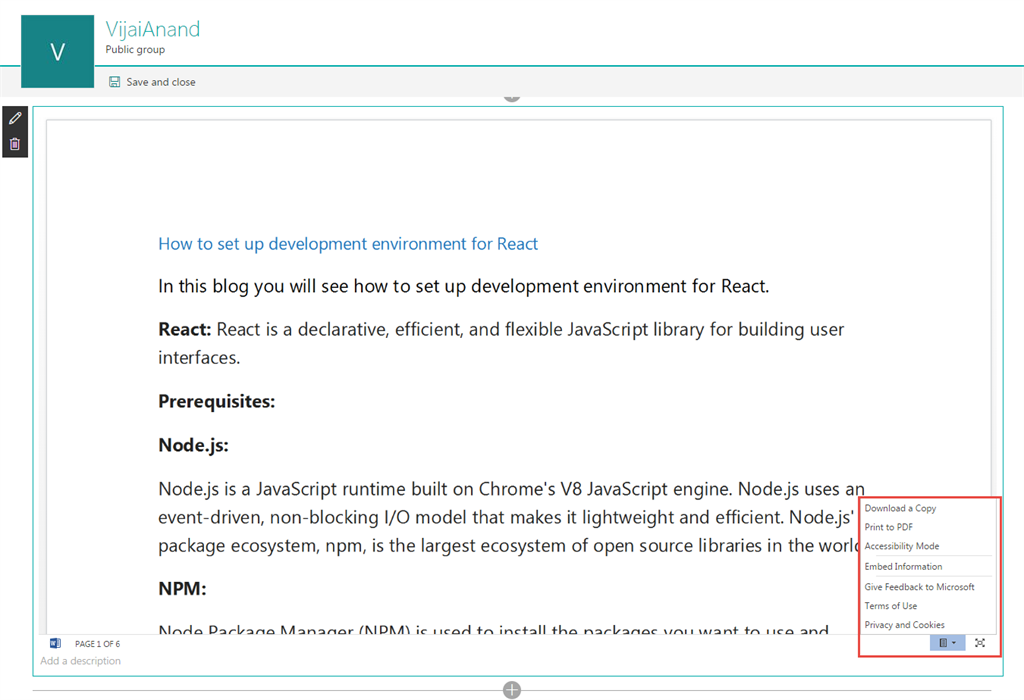Screen dimensions: 1024x700
Task: Click the up arrow above the document preview
Action: click(x=512, y=94)
